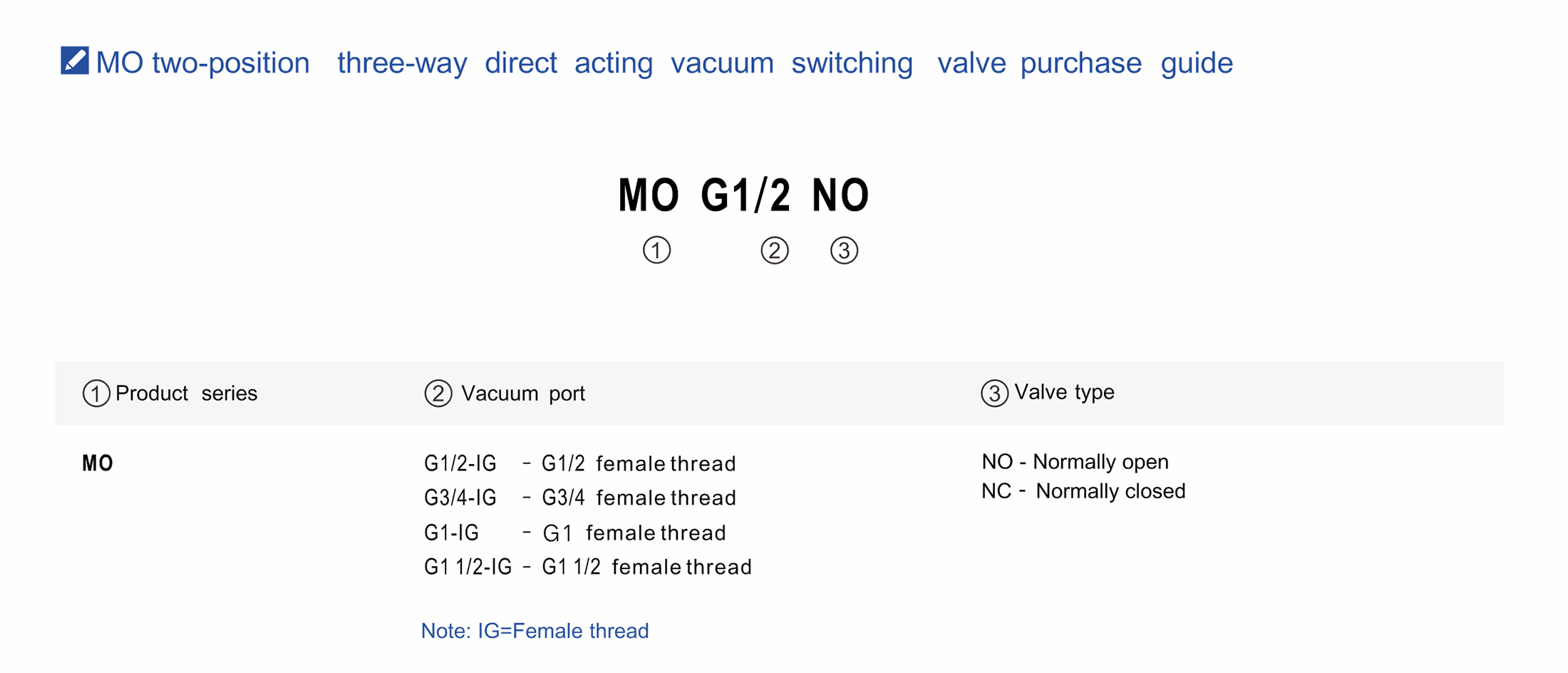The image size is (1568, 673).
Task: Select the large MO text in model code
Action: (x=648, y=195)
